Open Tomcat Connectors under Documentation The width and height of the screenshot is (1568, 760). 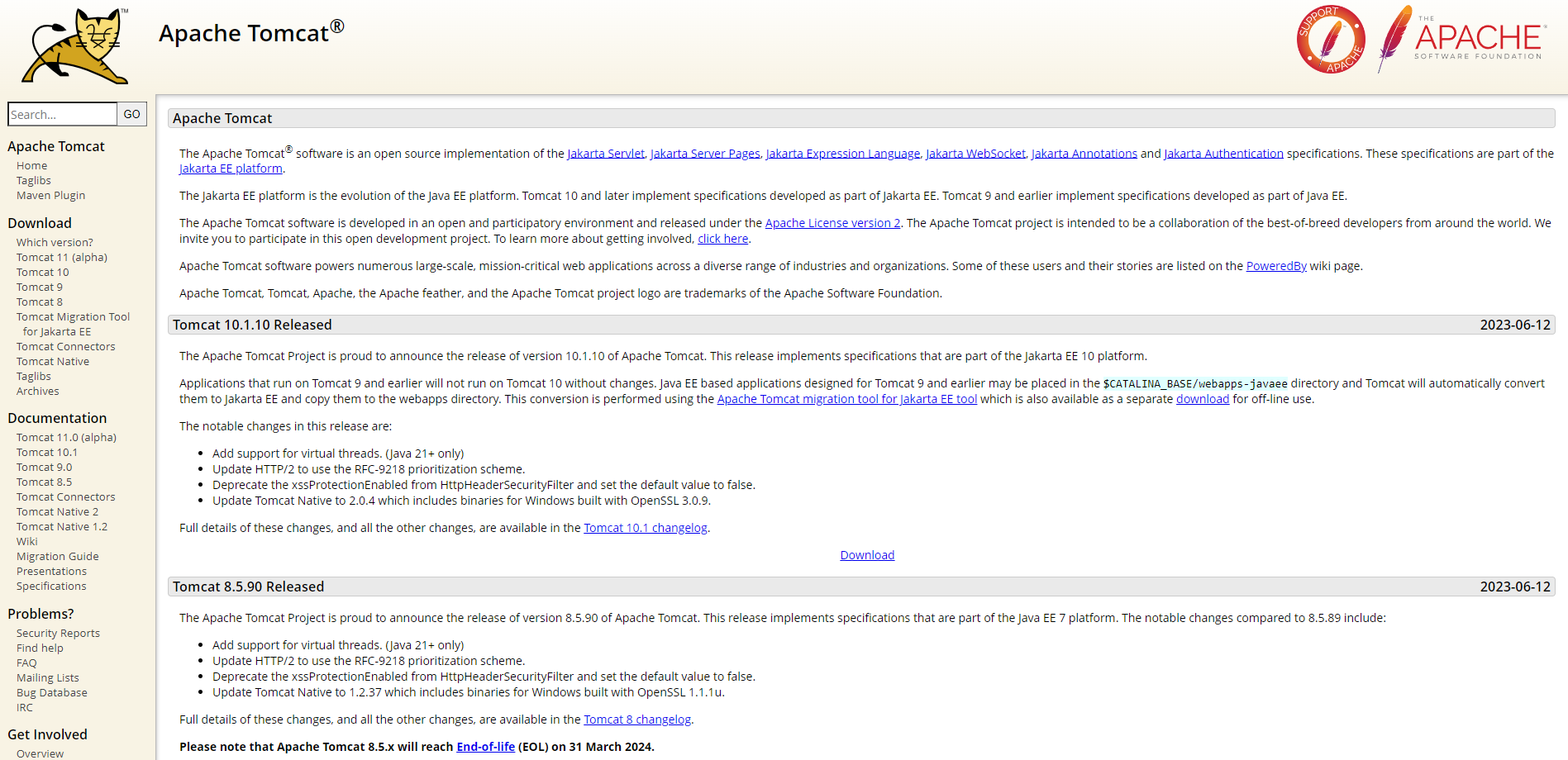click(66, 496)
